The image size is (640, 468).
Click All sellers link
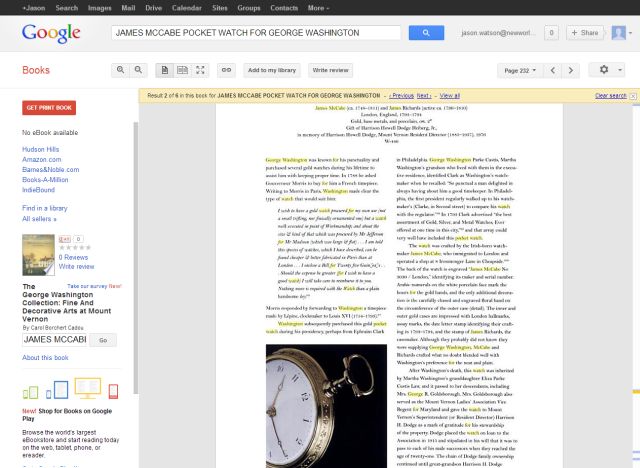(x=39, y=219)
